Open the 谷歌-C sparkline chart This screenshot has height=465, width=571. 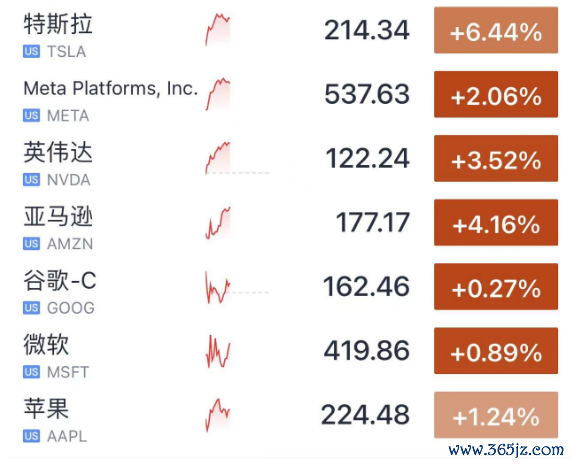218,287
